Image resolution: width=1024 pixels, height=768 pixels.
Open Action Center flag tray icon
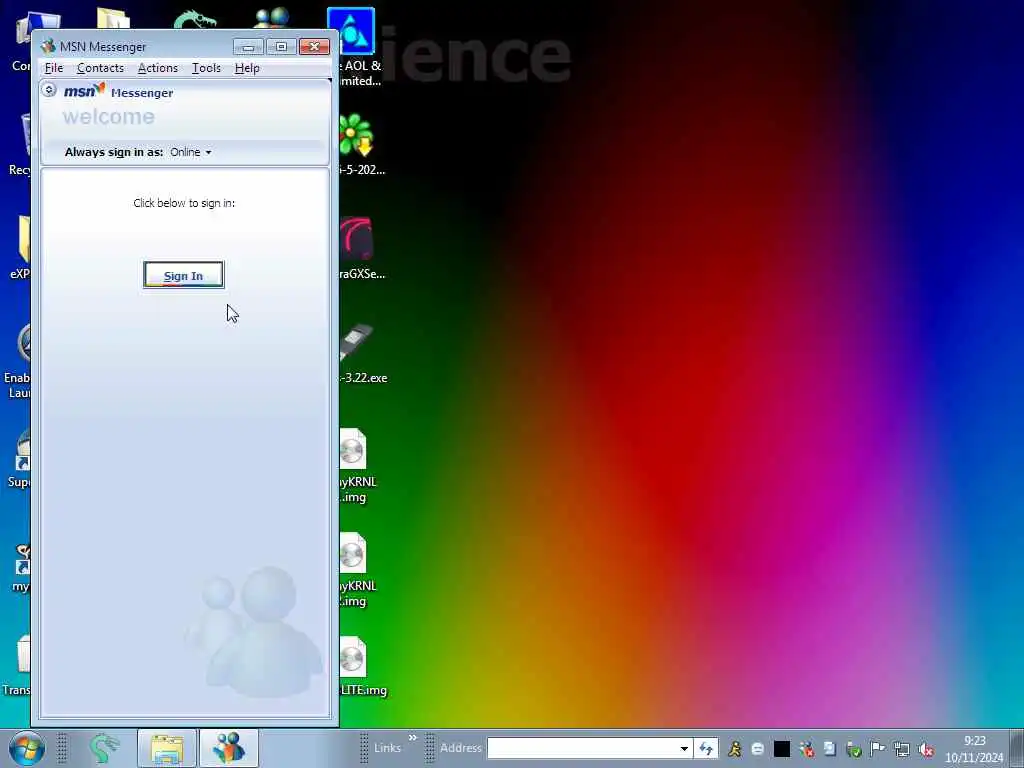[877, 749]
